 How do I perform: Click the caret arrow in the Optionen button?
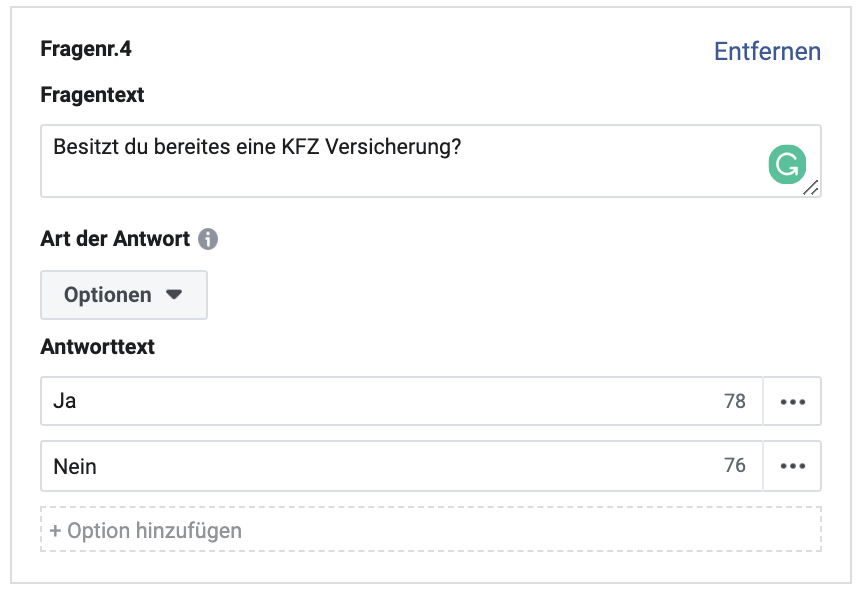point(174,295)
